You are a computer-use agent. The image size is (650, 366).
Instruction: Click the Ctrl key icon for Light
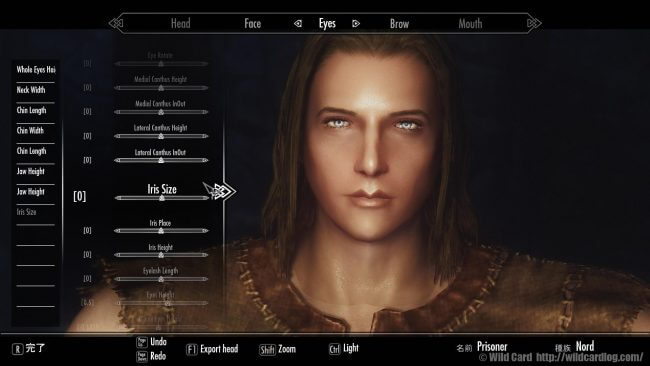[335, 349]
